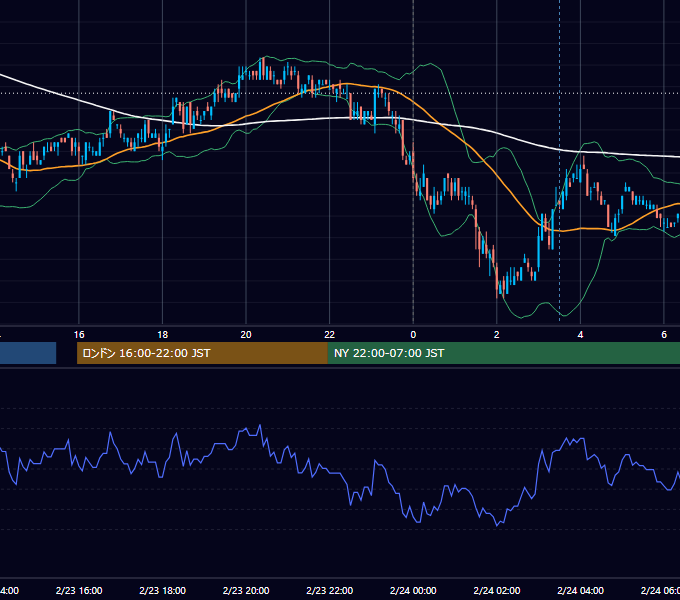Image resolution: width=680 pixels, height=600 pixels.
Task: Click the 2/23 16:00 date label
Action: click(x=79, y=590)
